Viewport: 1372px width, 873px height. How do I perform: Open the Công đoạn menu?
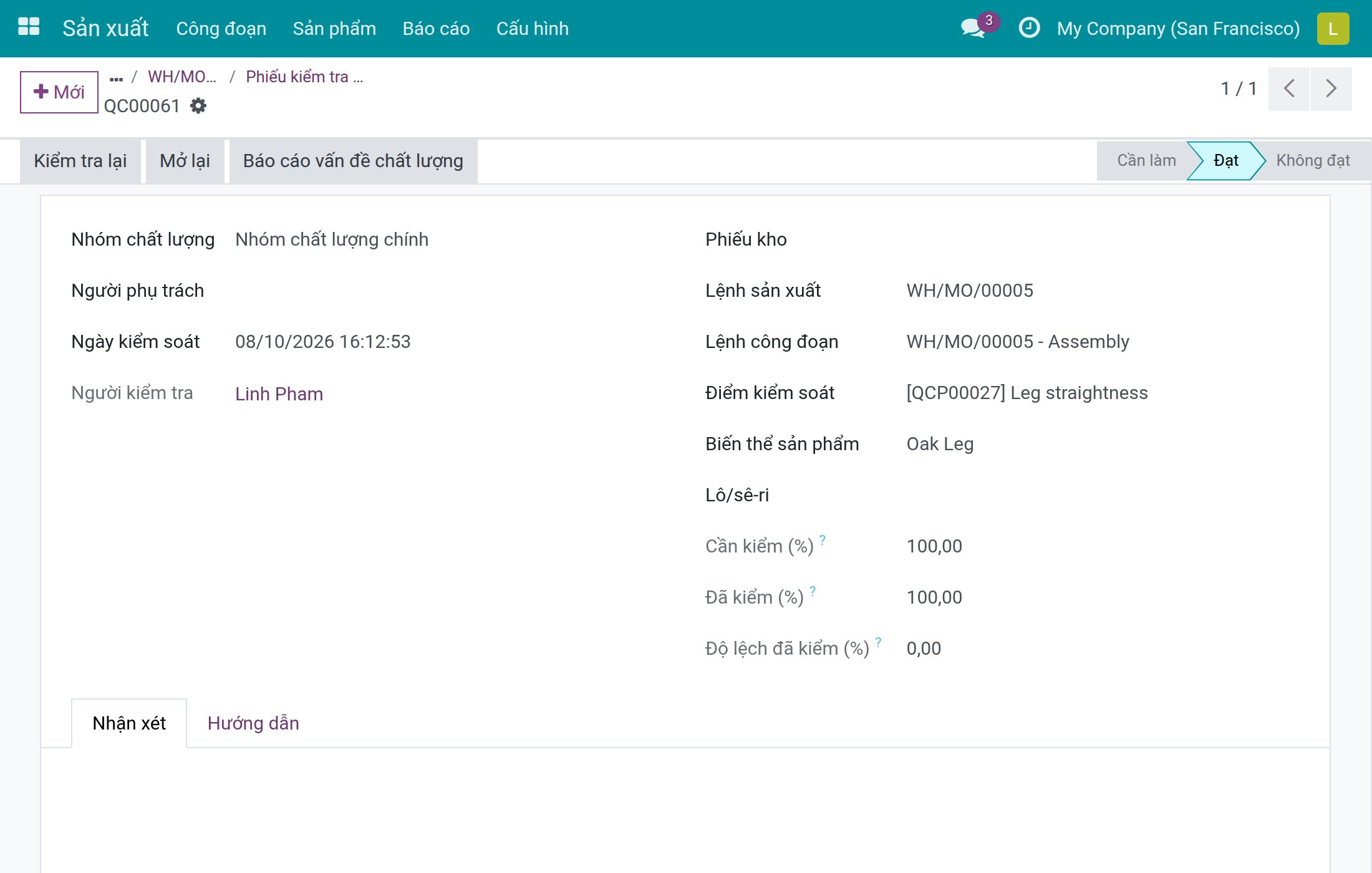[221, 29]
